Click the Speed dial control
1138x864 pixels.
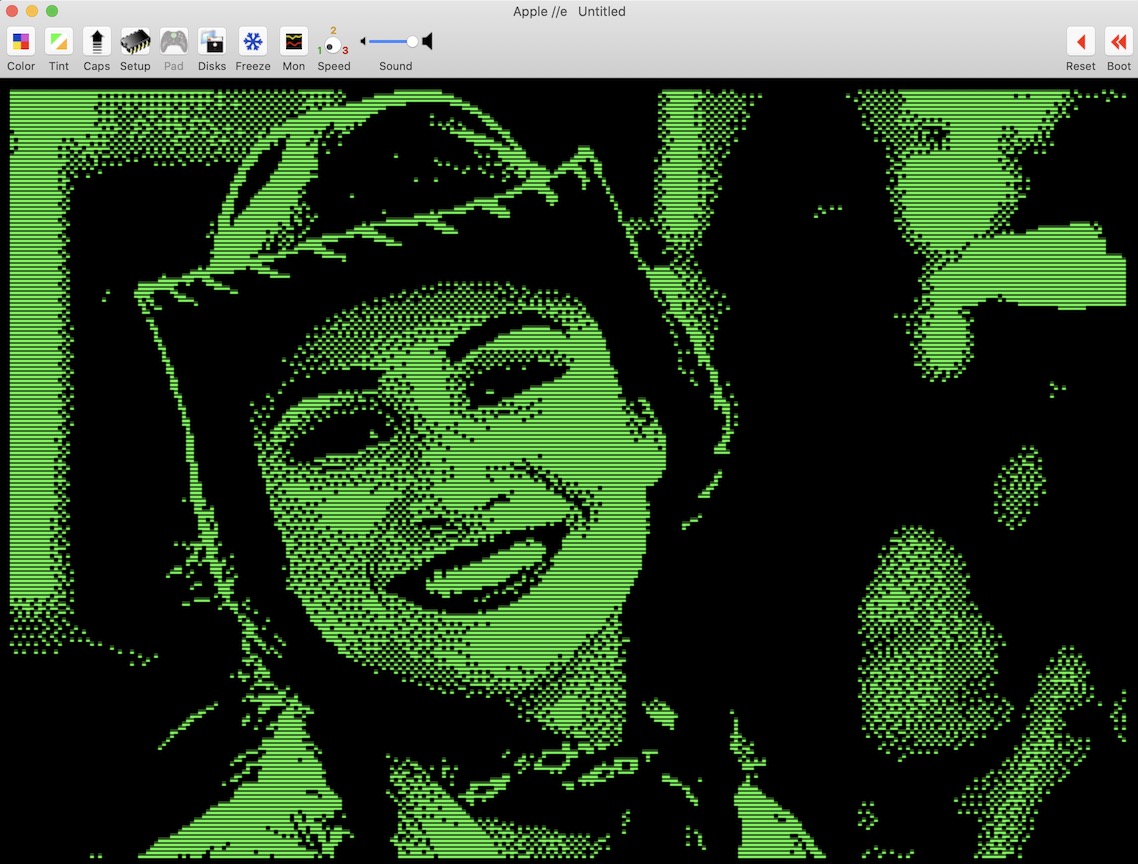point(333,45)
